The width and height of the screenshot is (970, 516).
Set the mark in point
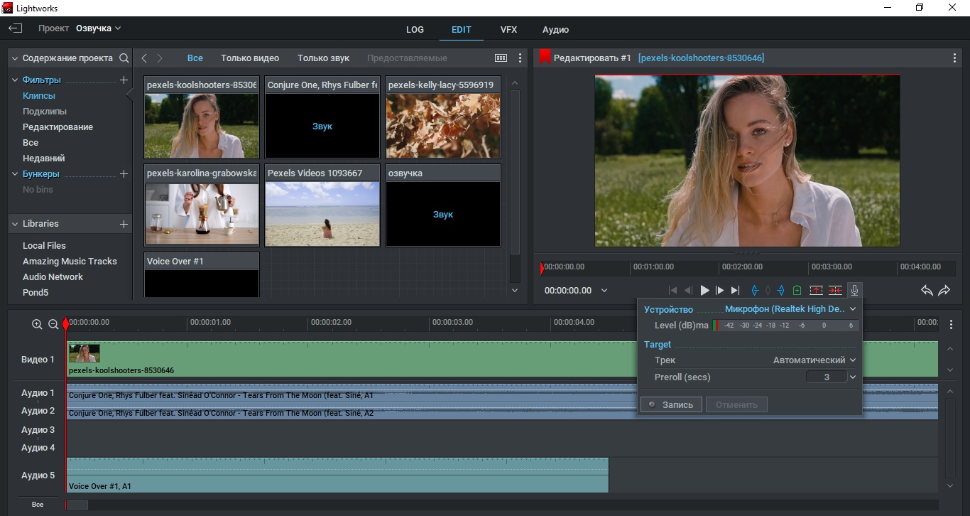pos(755,290)
